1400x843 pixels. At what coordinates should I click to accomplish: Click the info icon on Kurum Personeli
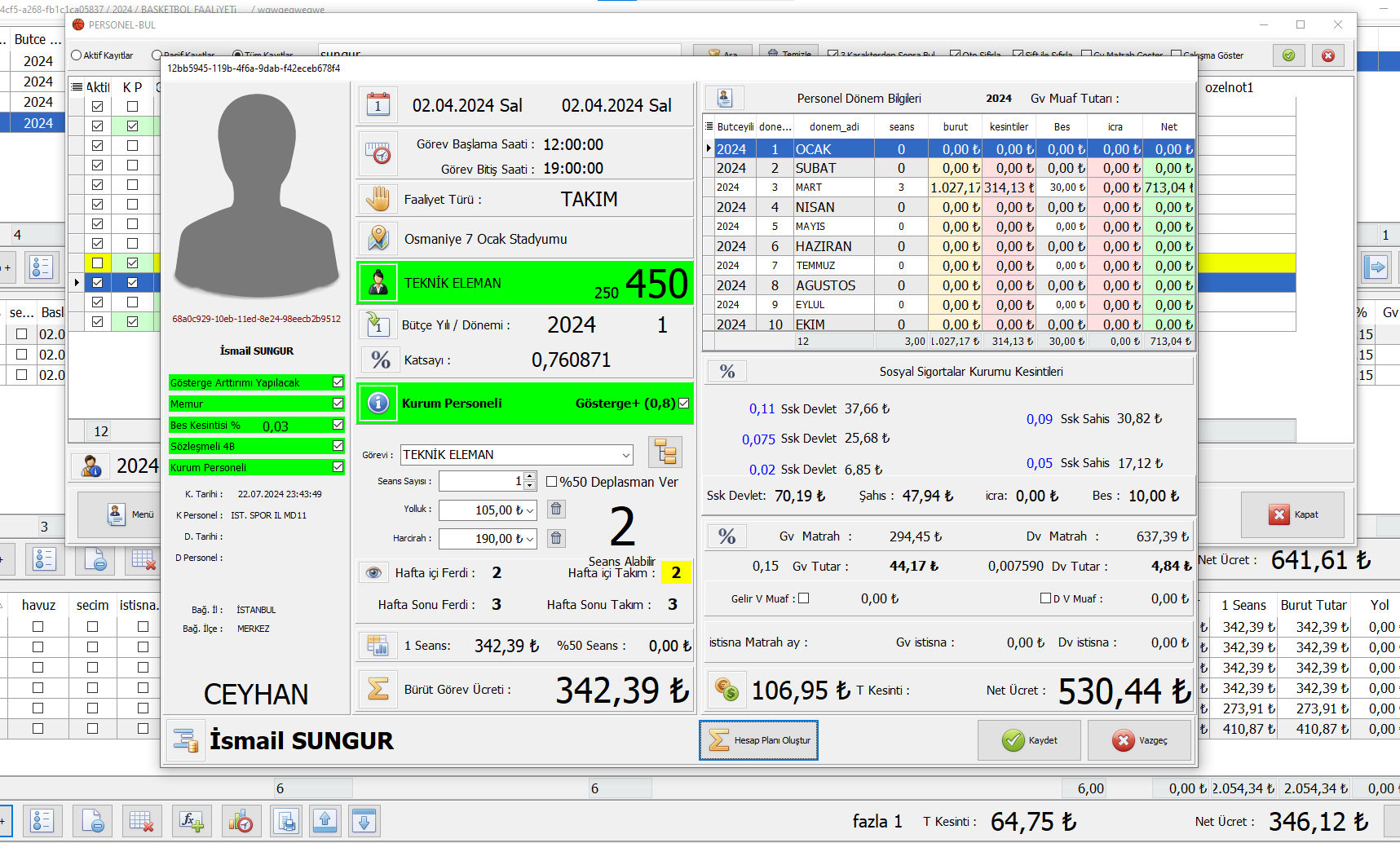378,404
